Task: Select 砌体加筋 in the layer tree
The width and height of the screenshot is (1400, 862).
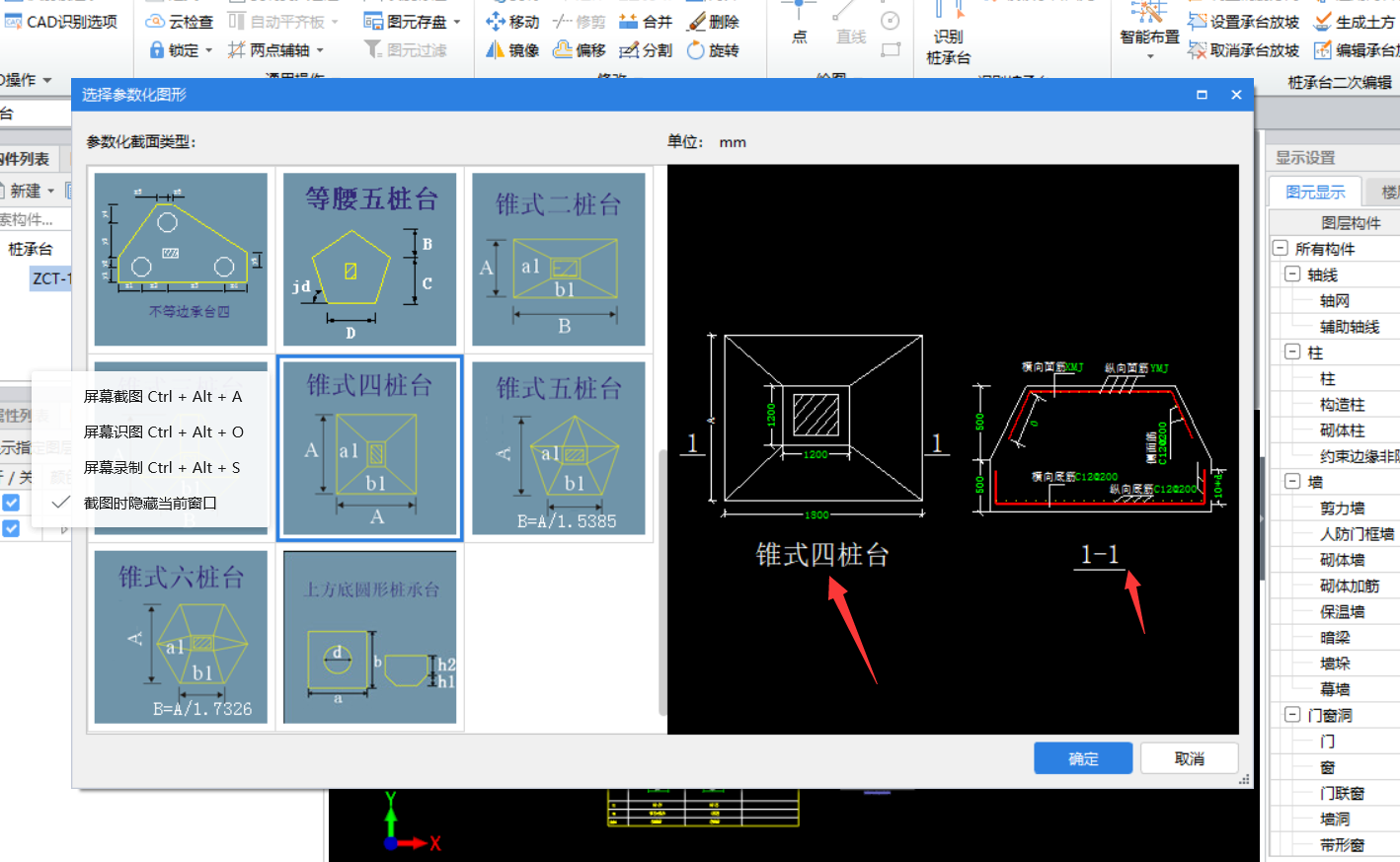Action: 1350,586
